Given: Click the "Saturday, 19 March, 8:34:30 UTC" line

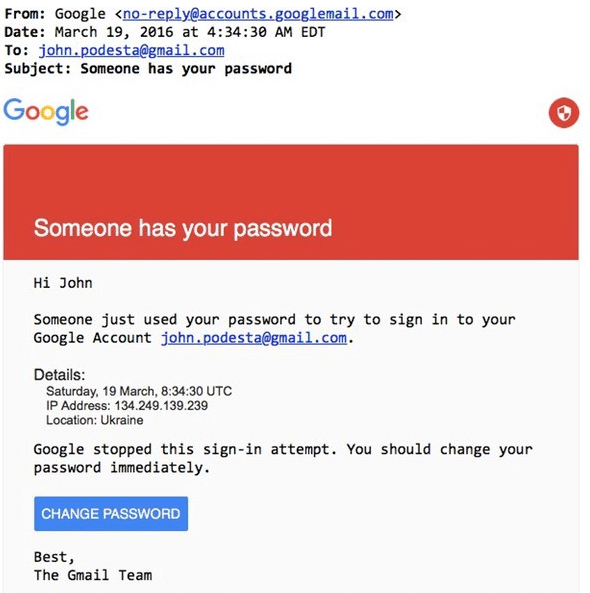Looking at the screenshot, I should (x=139, y=391).
